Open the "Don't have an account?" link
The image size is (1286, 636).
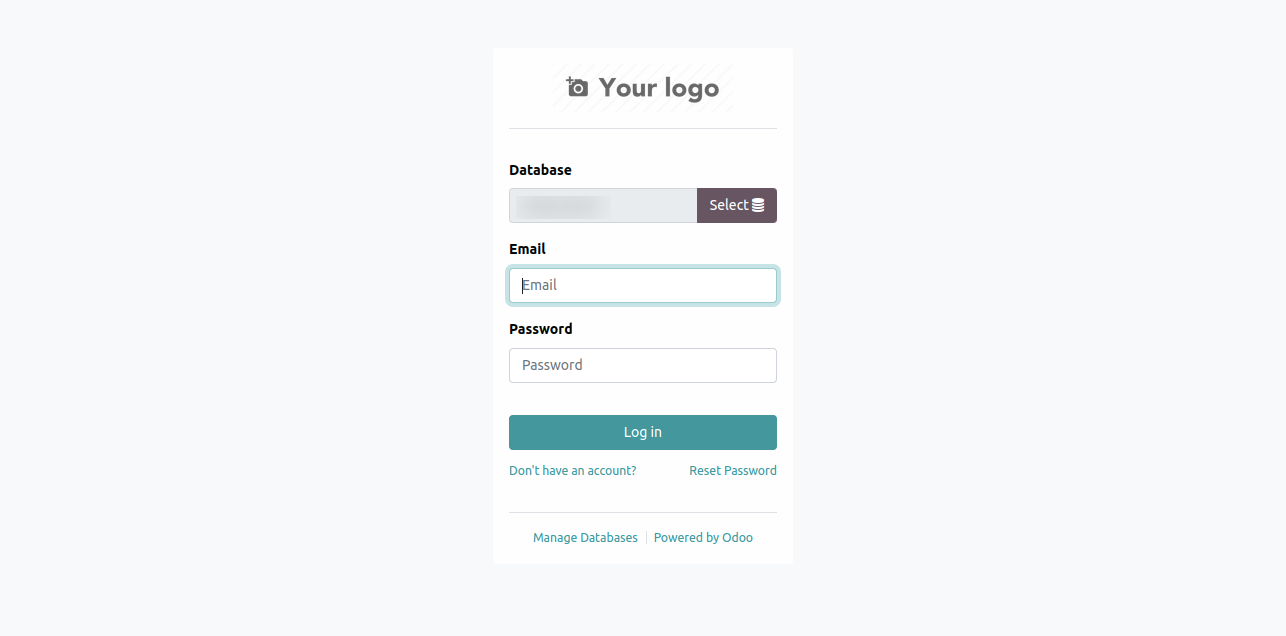(573, 471)
